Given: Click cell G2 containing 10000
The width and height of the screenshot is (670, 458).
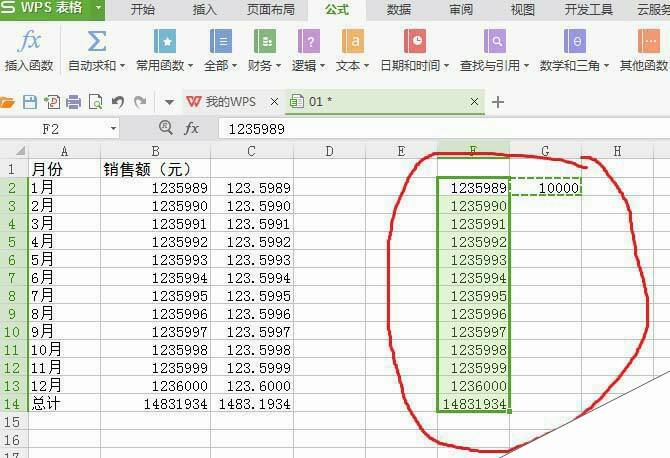Looking at the screenshot, I should pos(546,188).
